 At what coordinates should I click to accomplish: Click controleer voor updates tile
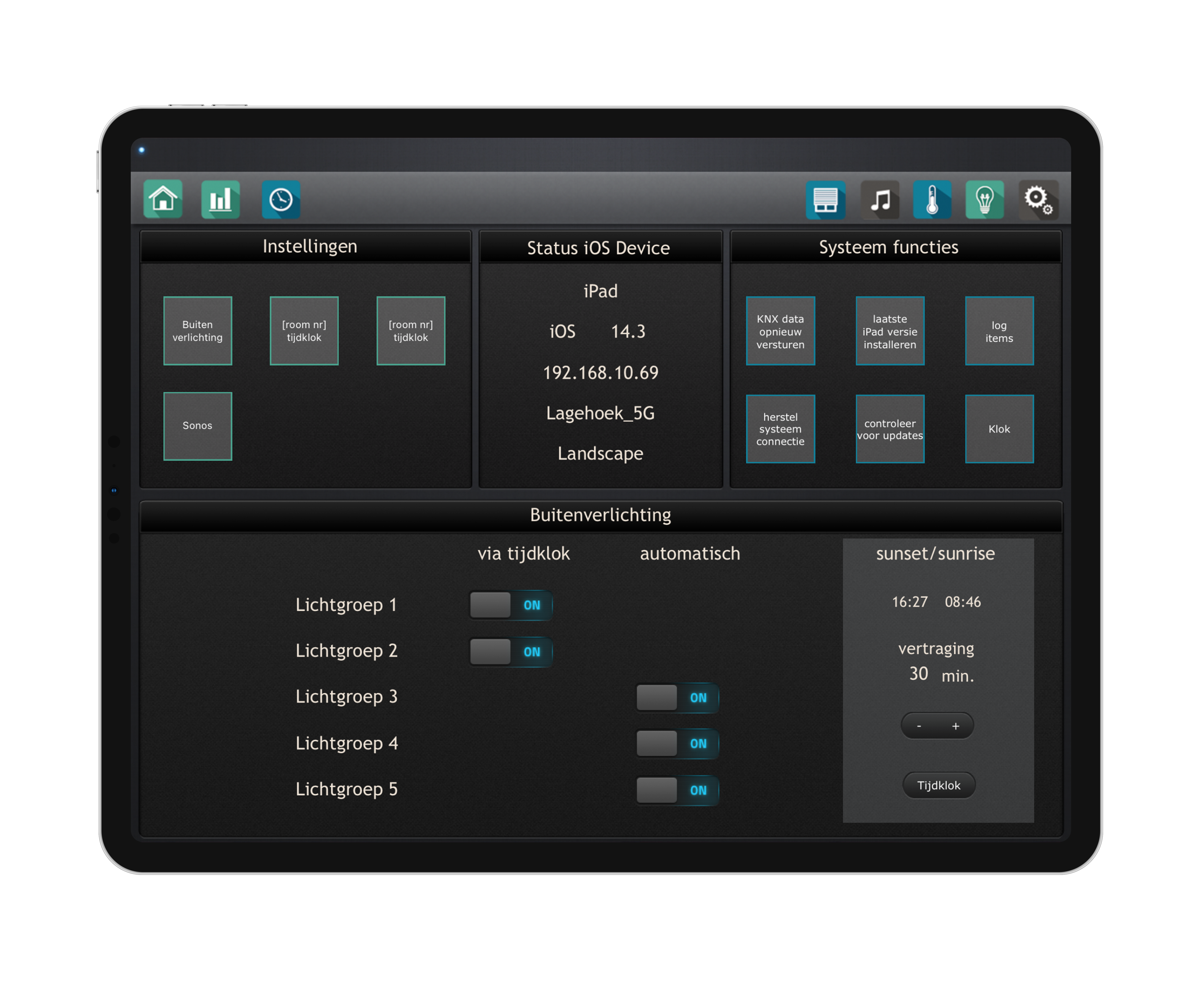point(890,429)
